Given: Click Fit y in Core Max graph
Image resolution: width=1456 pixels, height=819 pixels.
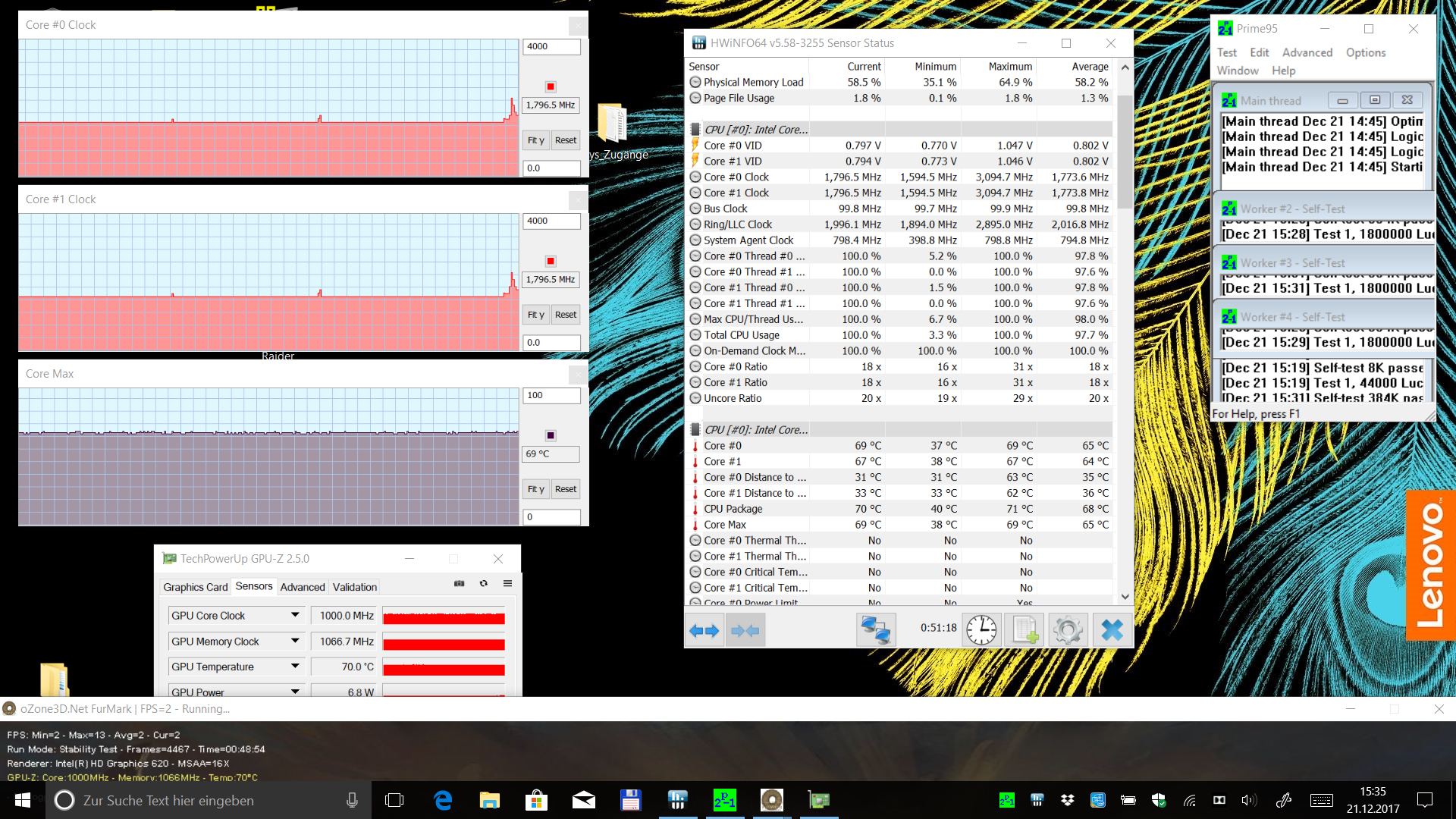Looking at the screenshot, I should click(535, 489).
